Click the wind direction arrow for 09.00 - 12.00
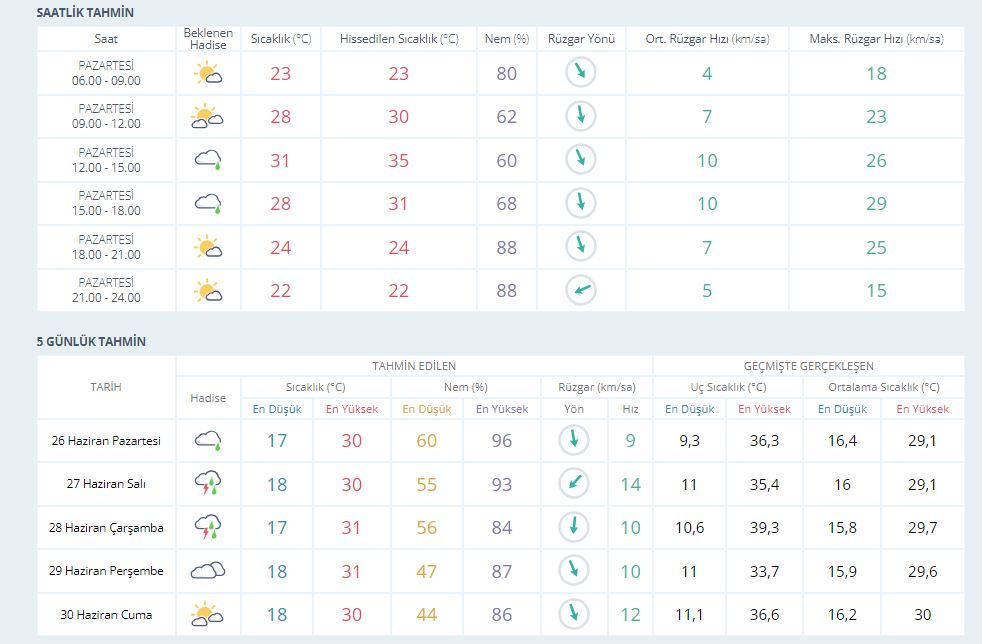This screenshot has width=982, height=644. [580, 117]
